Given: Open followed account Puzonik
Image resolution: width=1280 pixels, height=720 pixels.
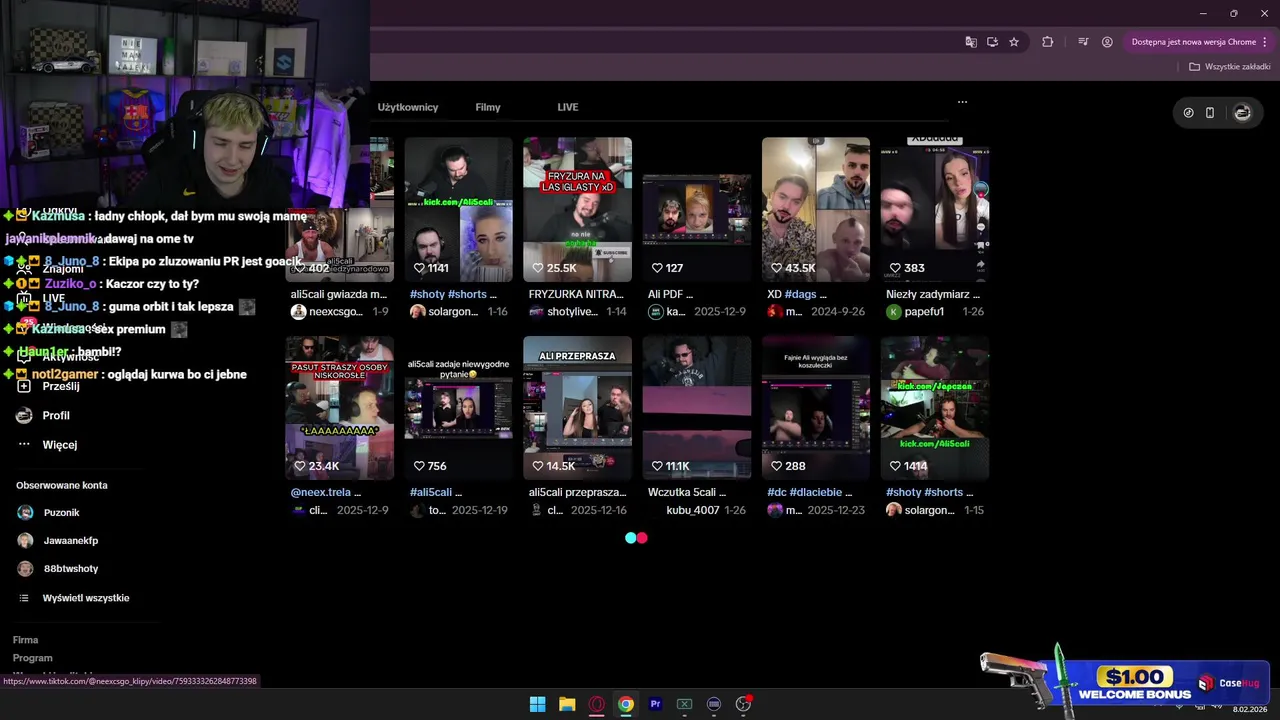Looking at the screenshot, I should point(61,512).
